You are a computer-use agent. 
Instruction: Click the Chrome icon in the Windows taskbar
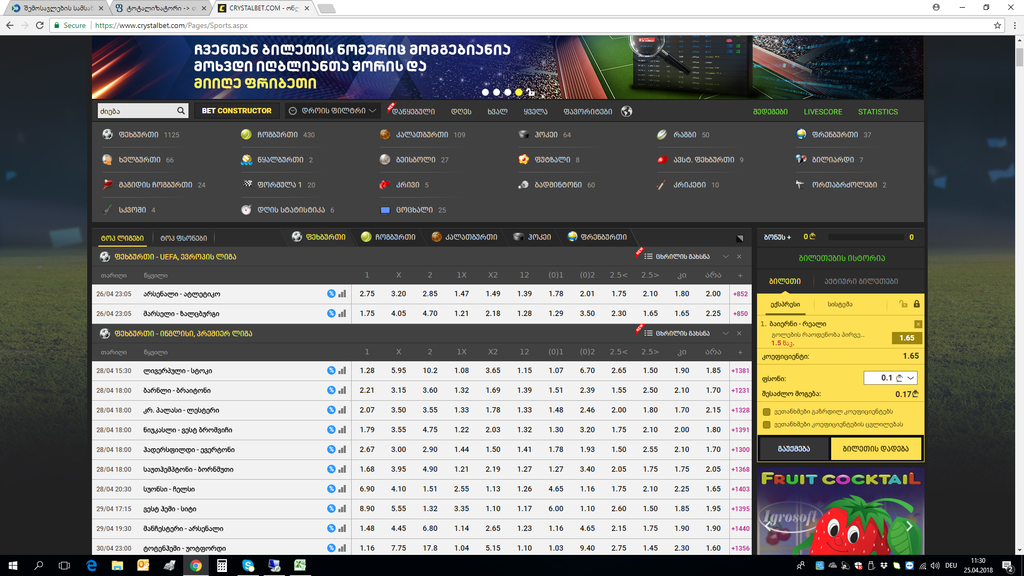tap(196, 566)
